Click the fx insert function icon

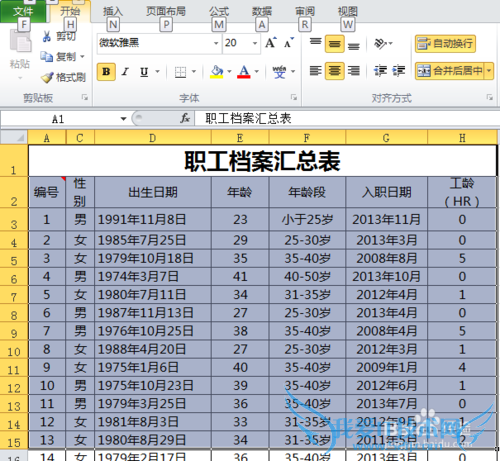tap(185, 118)
